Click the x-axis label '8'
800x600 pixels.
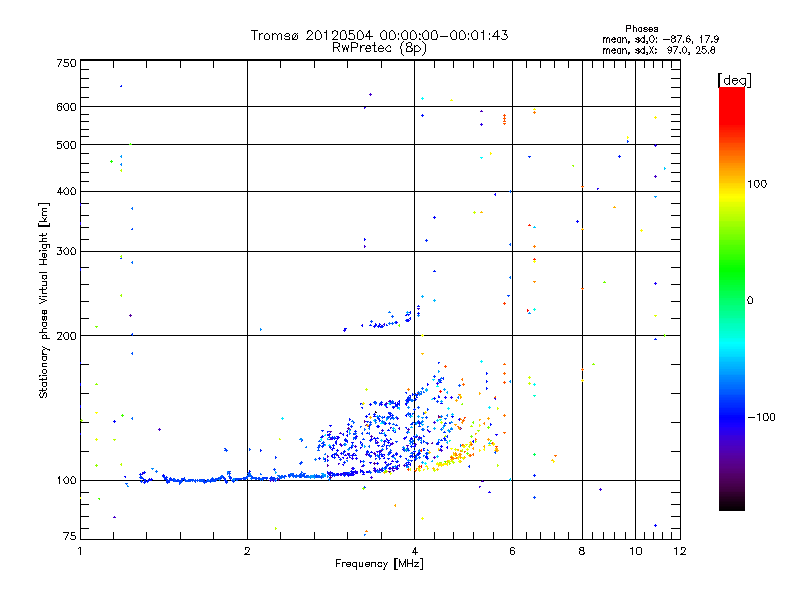click(x=582, y=551)
